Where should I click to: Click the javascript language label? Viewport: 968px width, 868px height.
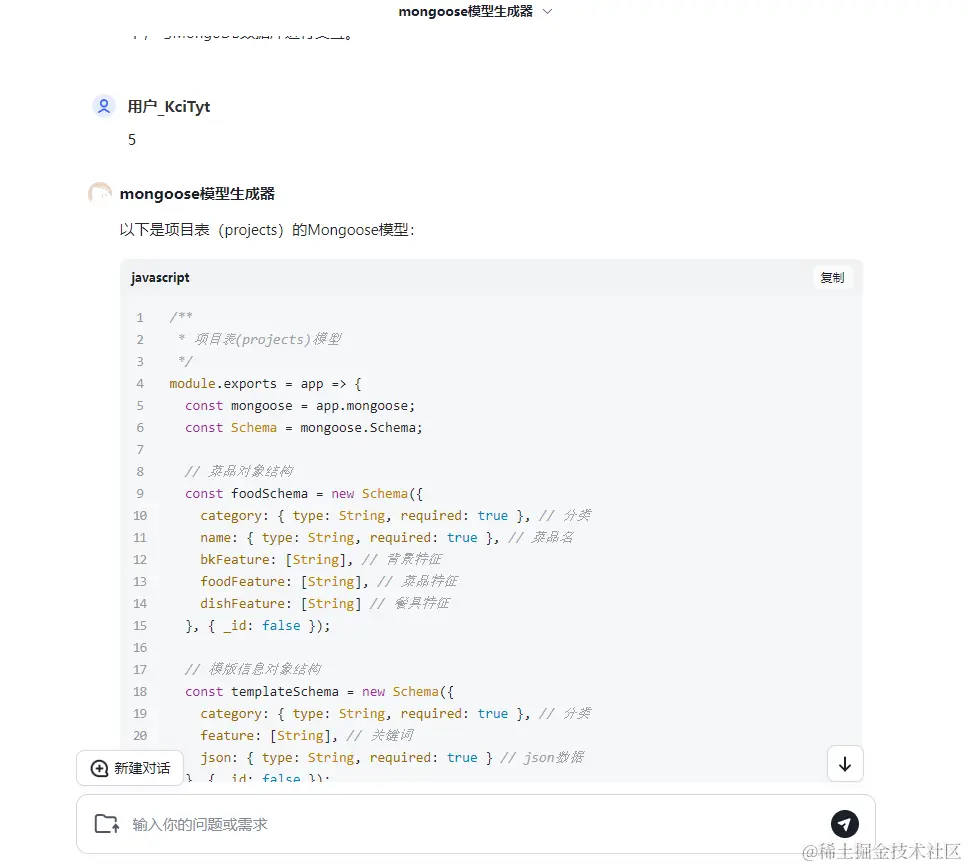tap(160, 278)
